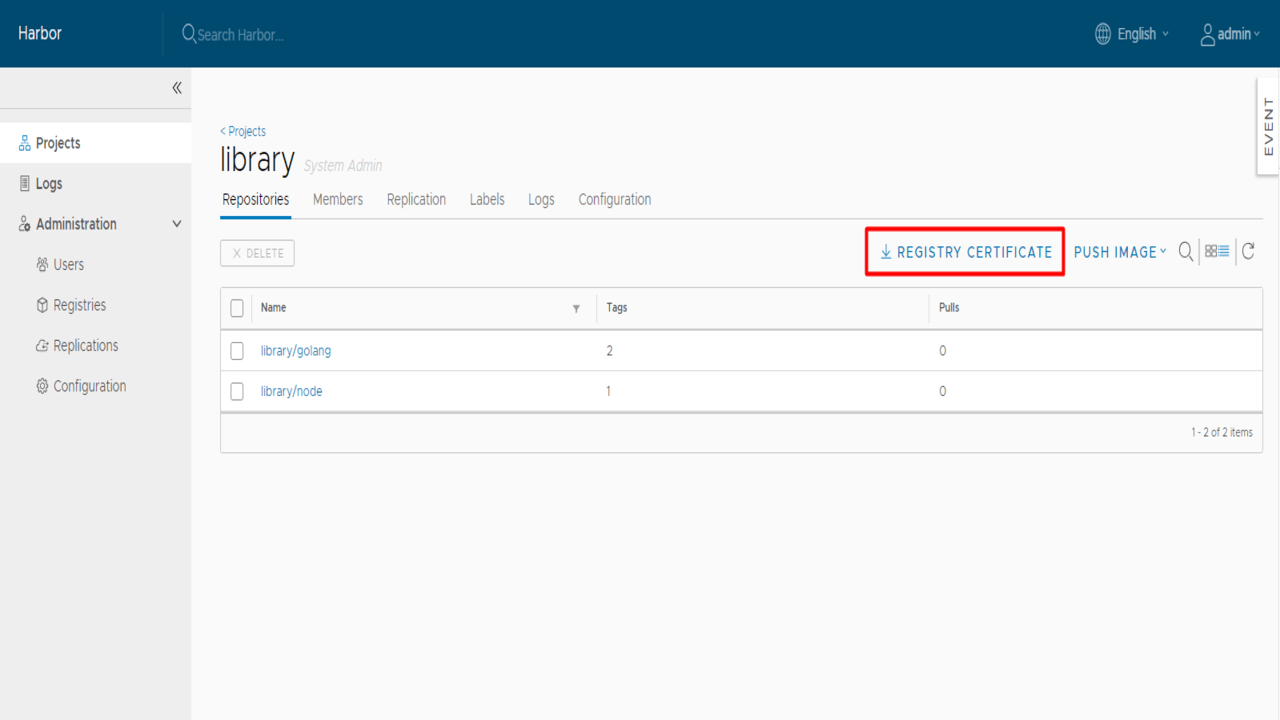Select all repositories with header checkbox
This screenshot has height=720, width=1280.
click(x=237, y=308)
